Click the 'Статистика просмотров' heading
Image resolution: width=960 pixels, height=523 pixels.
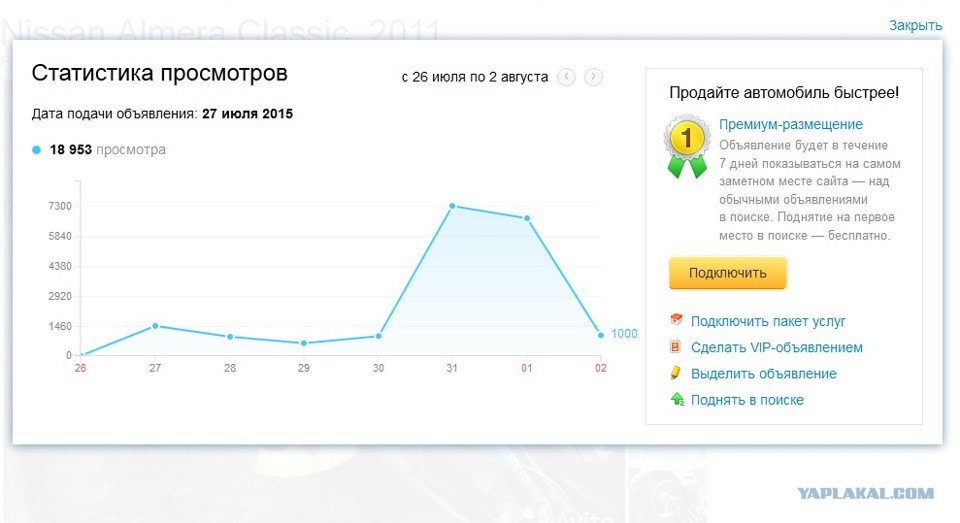(x=159, y=73)
